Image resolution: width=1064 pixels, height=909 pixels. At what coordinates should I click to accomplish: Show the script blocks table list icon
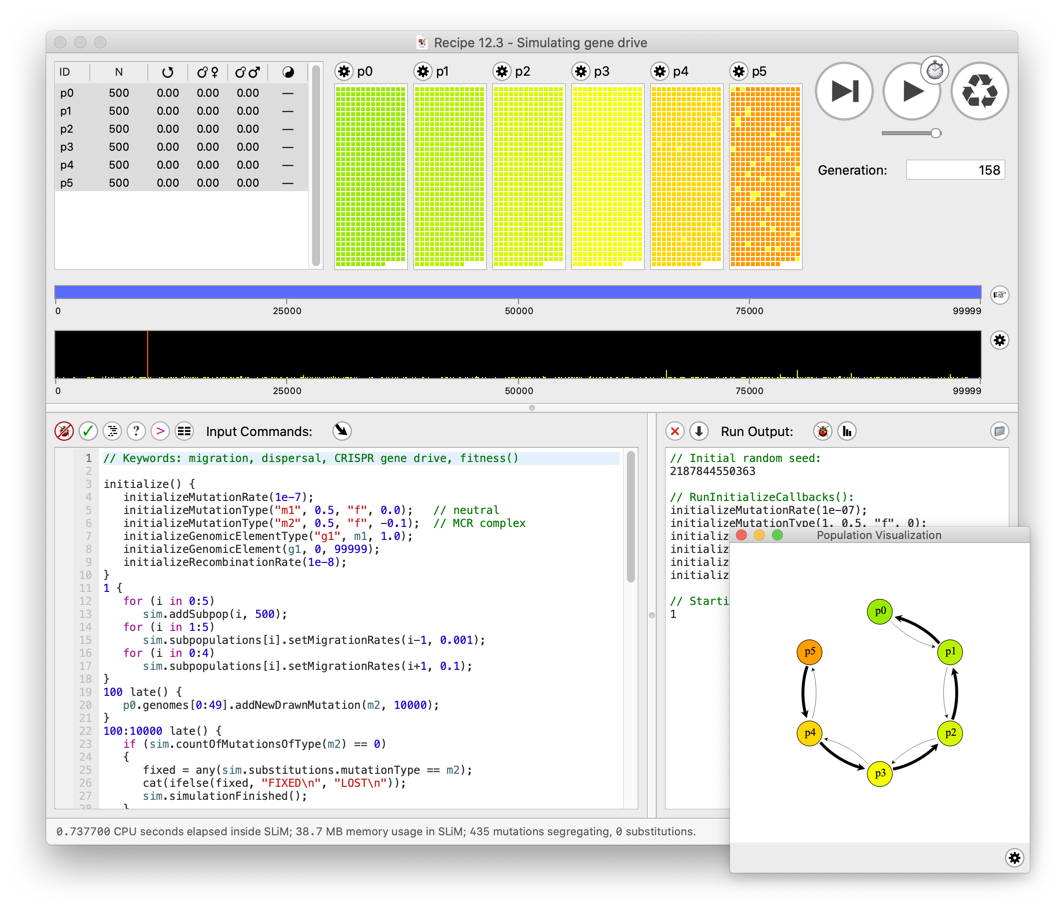(x=186, y=431)
